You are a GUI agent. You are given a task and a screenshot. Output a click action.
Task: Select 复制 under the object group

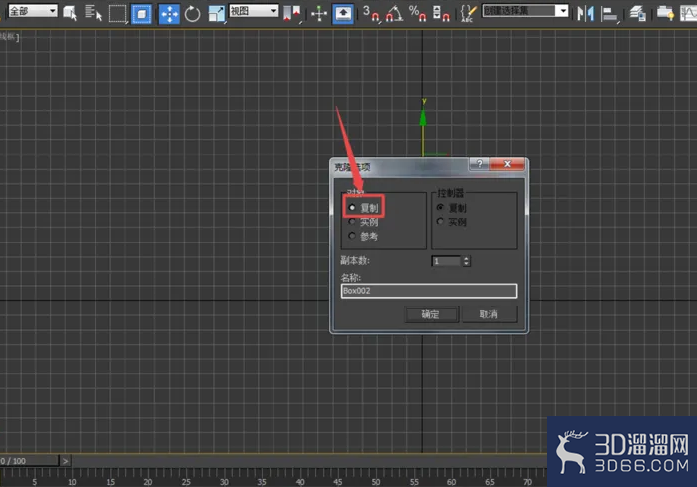352,208
